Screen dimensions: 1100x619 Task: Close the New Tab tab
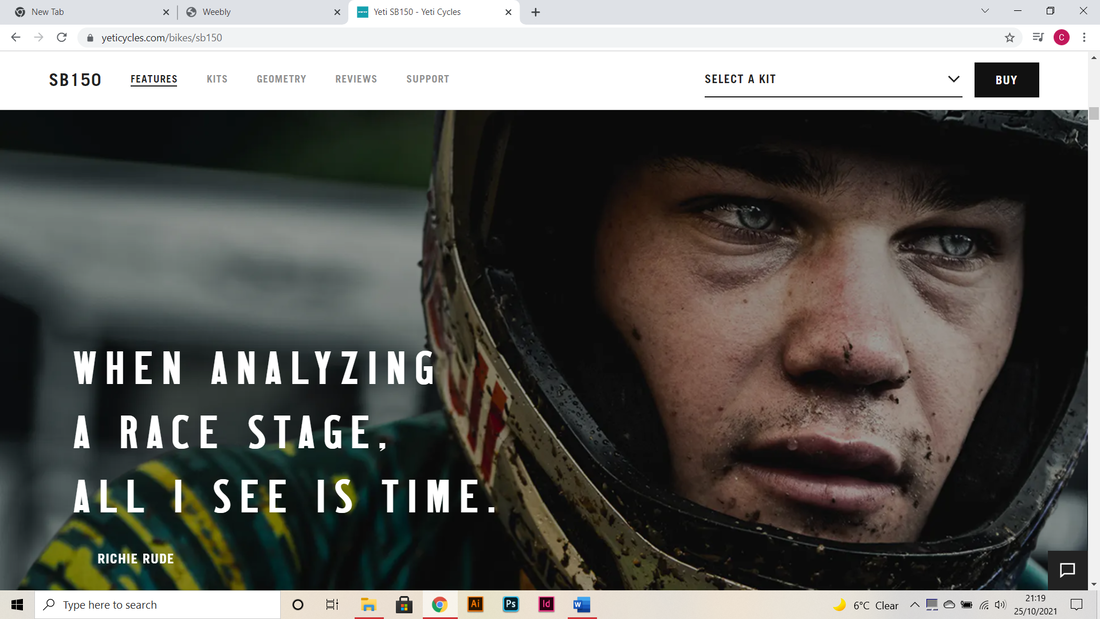click(166, 12)
